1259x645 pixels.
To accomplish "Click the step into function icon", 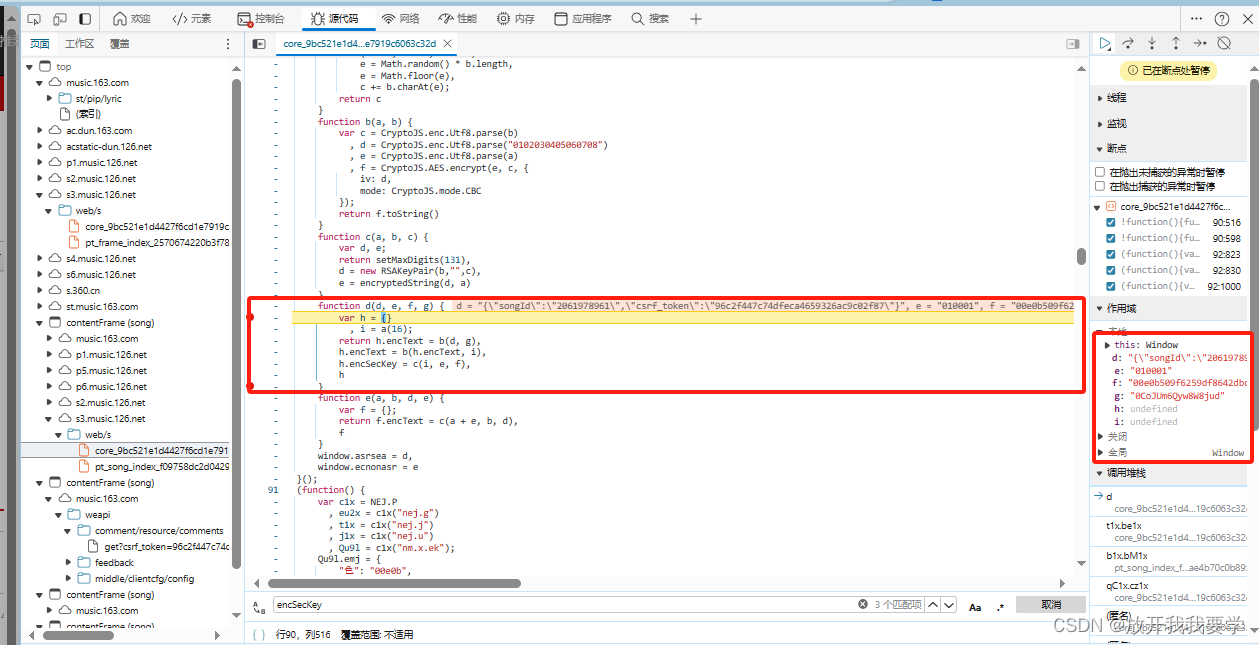I will pos(1152,43).
